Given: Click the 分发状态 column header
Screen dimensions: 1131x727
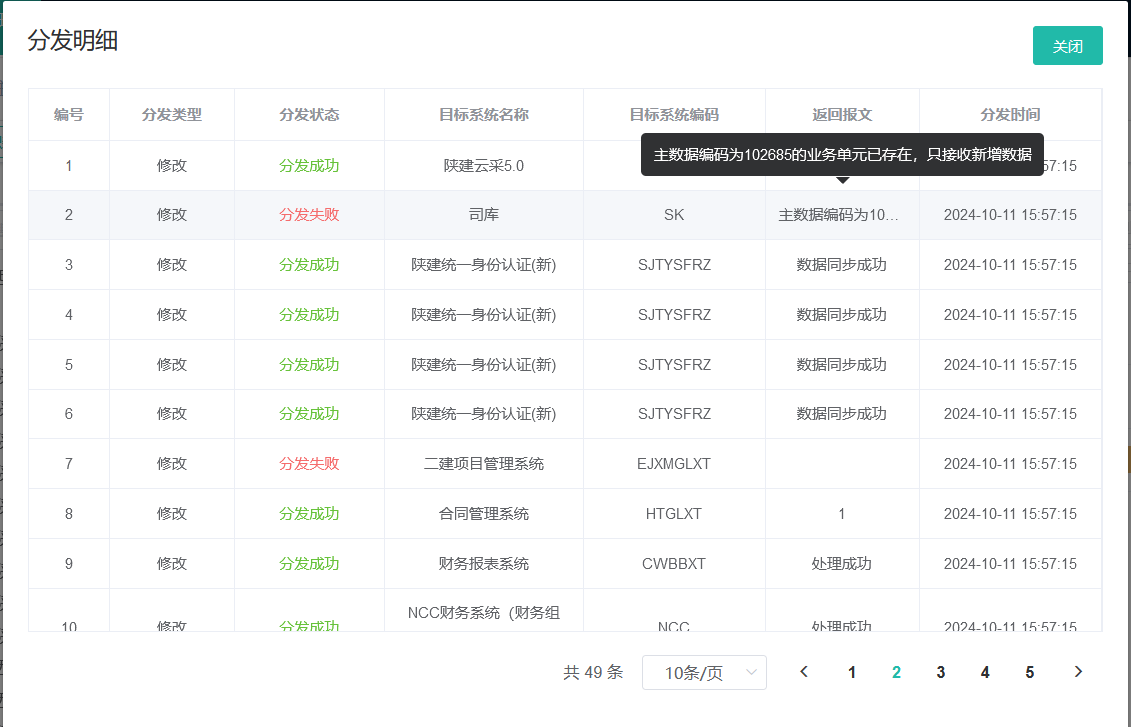Looking at the screenshot, I should click(x=309, y=115).
